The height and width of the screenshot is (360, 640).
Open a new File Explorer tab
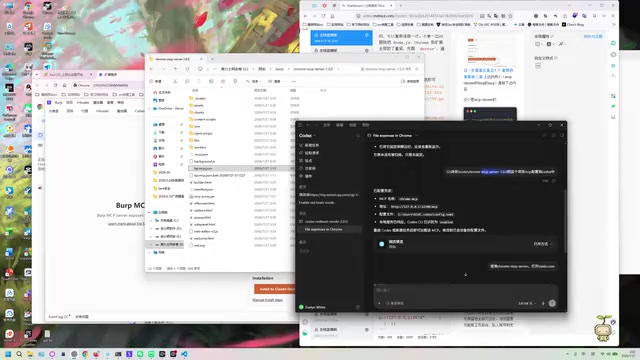tap(212, 59)
